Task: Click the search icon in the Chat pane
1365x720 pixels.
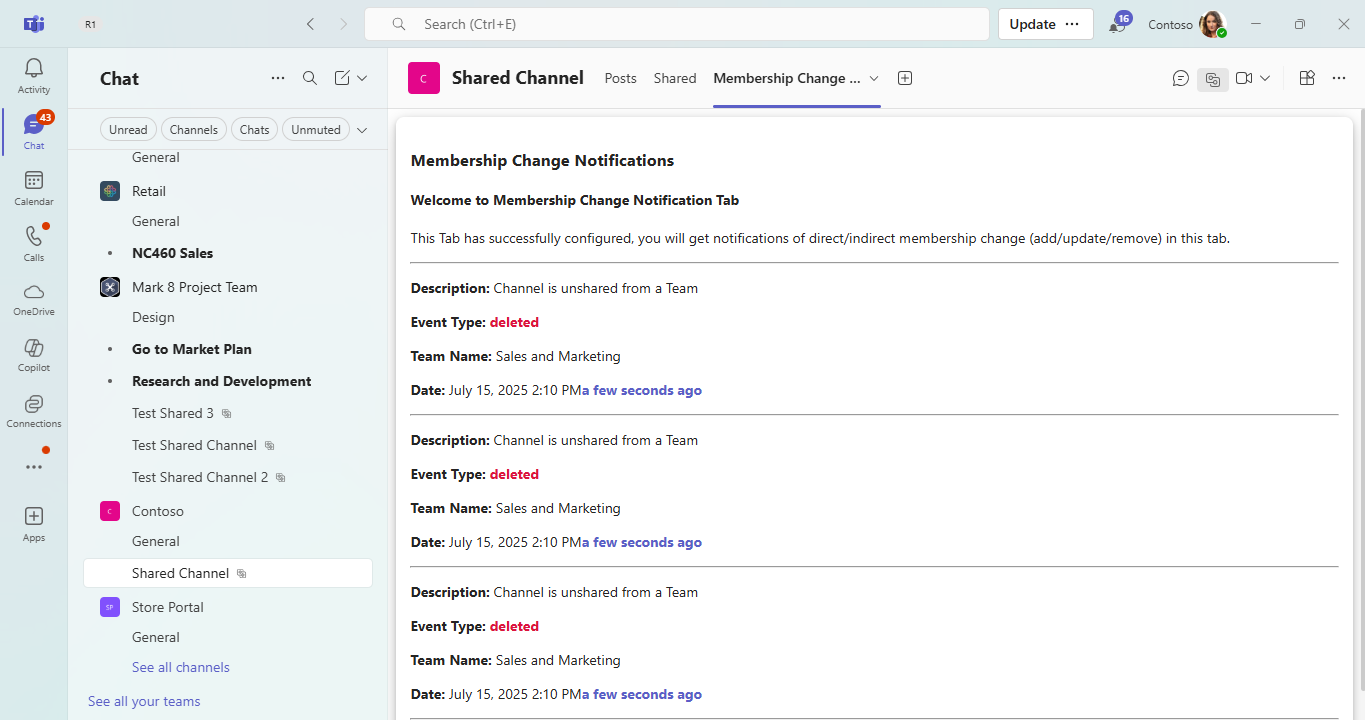Action: point(310,78)
